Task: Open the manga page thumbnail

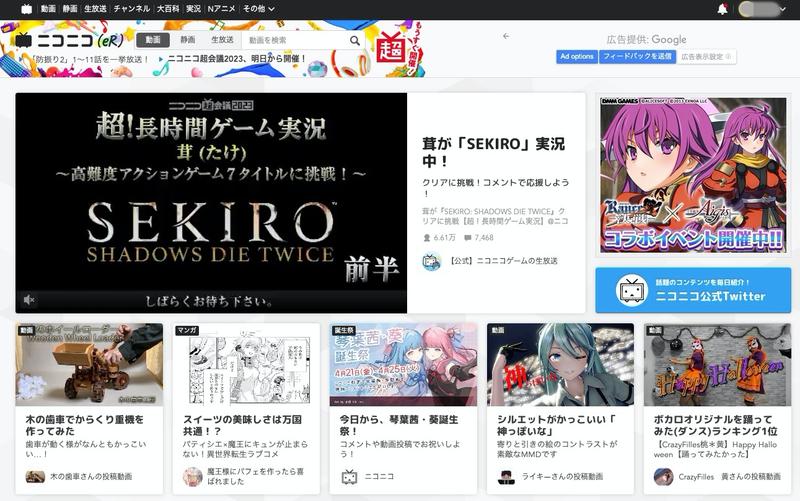Action: (x=246, y=365)
